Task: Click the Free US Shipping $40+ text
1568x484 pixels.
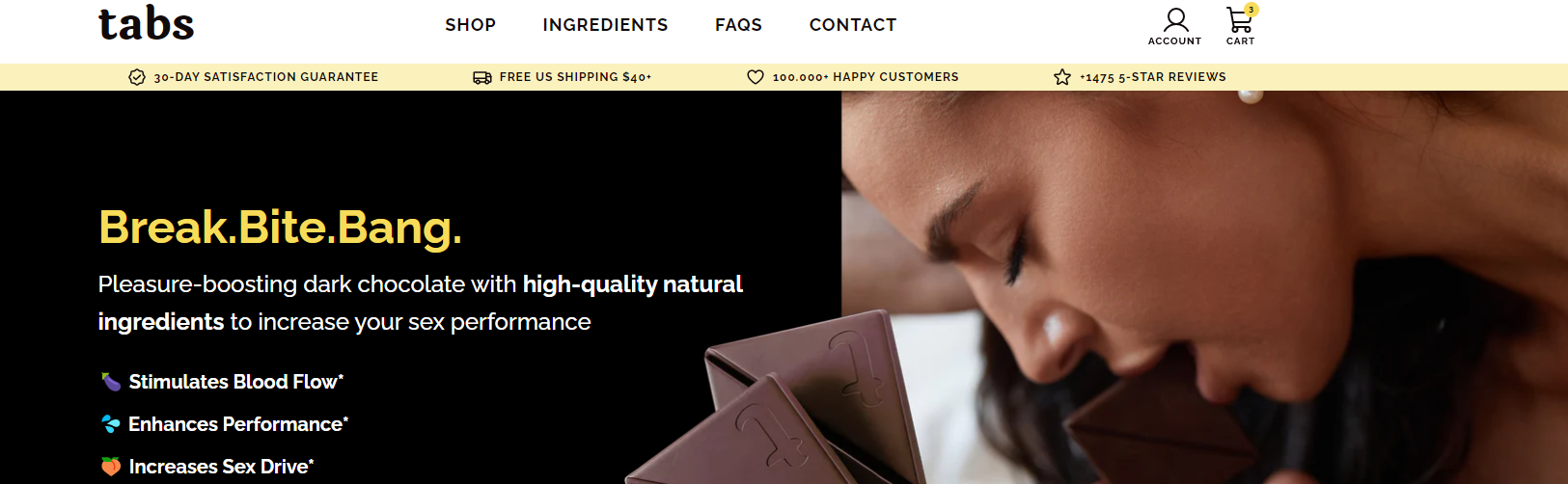Action: point(576,77)
